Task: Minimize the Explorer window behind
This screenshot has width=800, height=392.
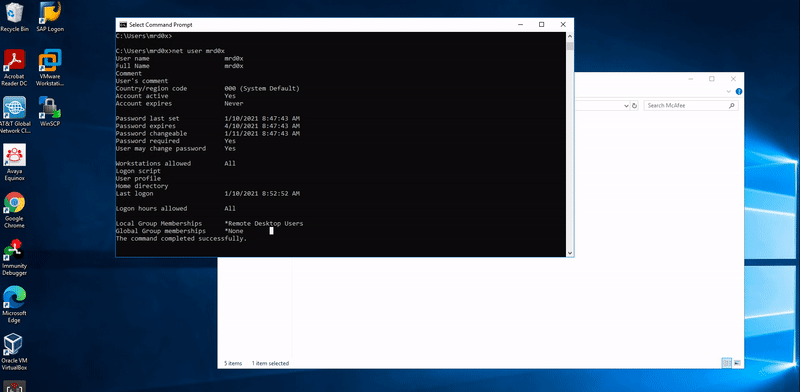Action: [690, 79]
